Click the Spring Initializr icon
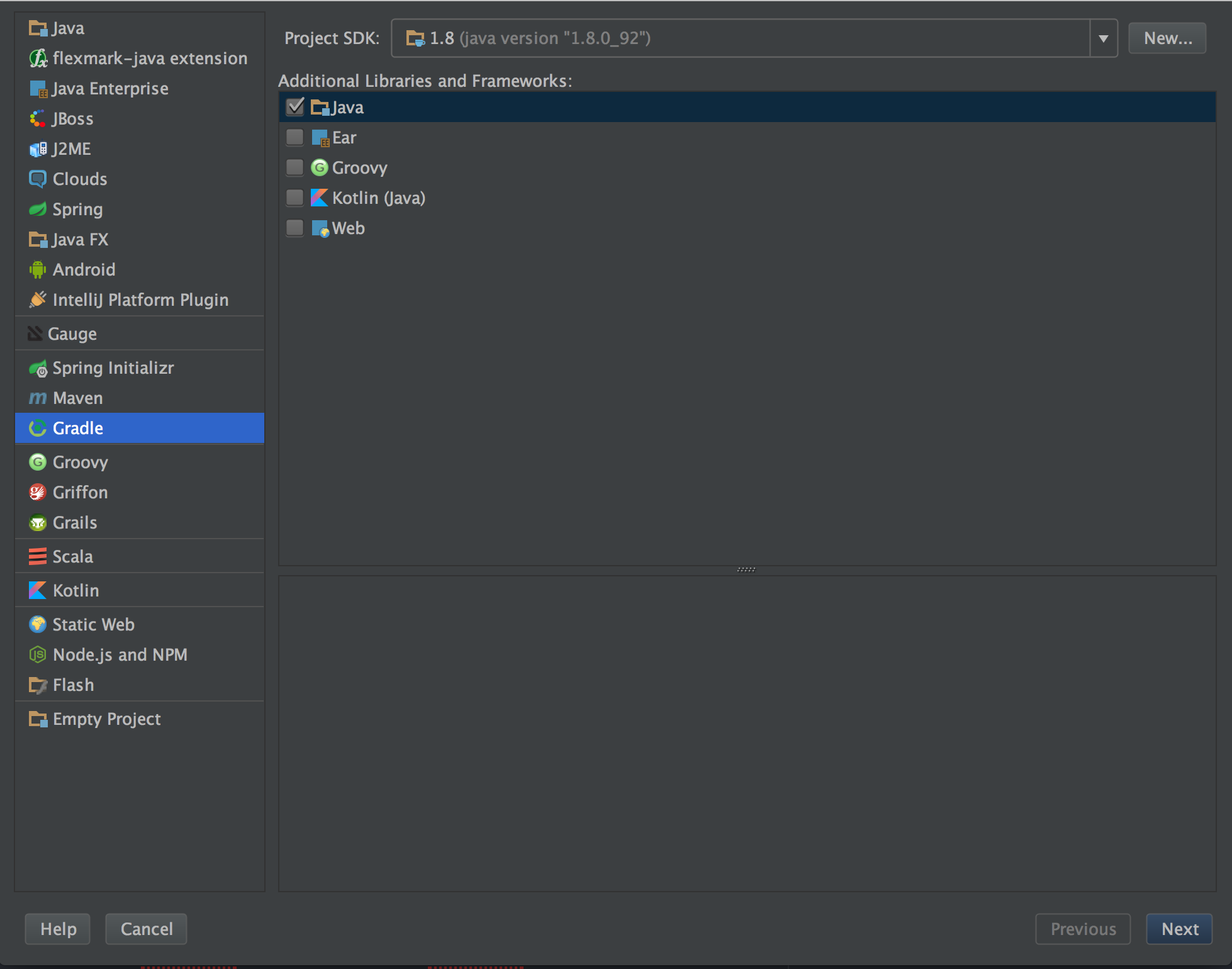Screen dimensions: 1232x969 pyautogui.click(x=38, y=368)
